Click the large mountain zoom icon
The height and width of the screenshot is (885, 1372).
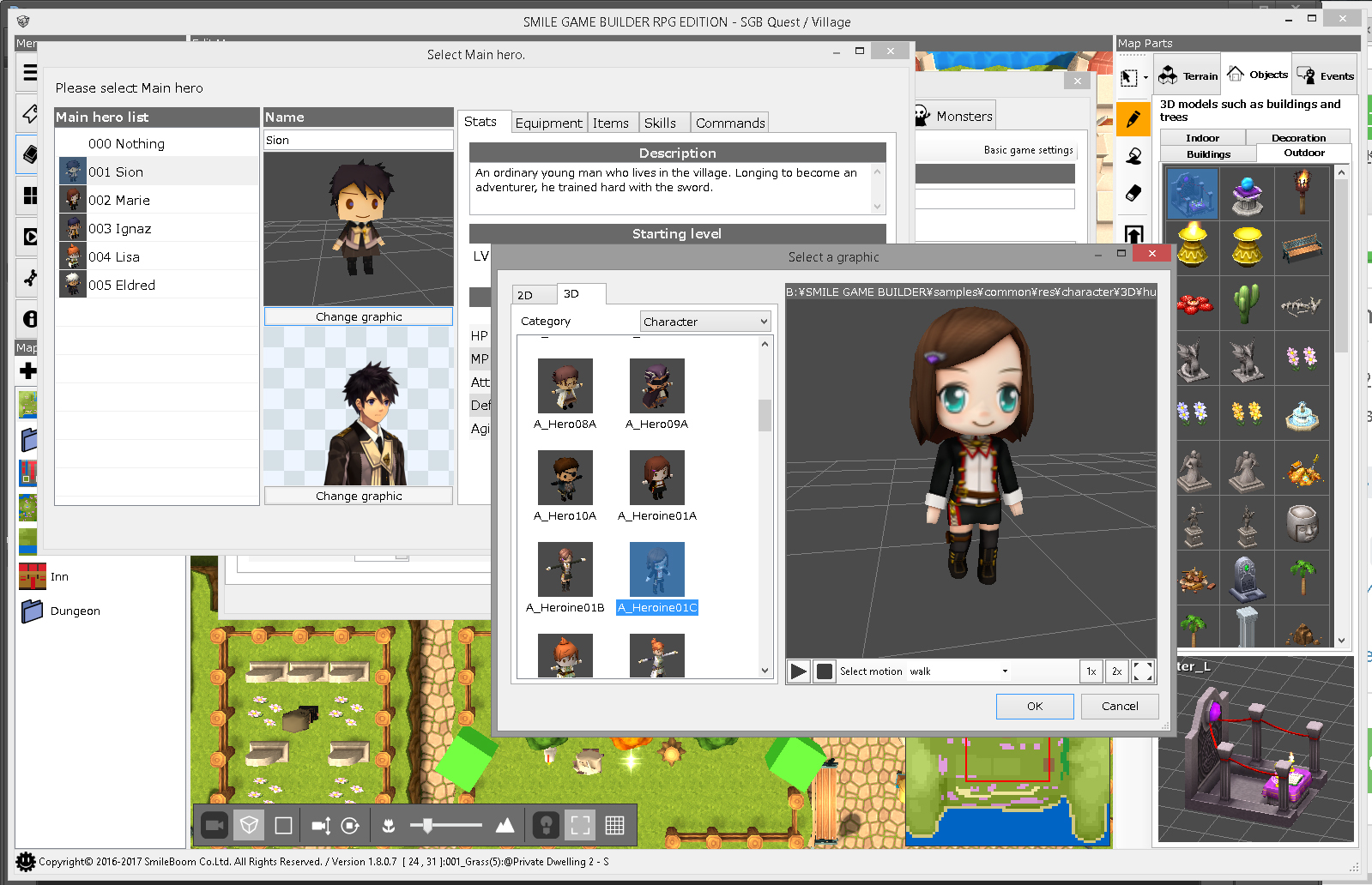click(505, 825)
